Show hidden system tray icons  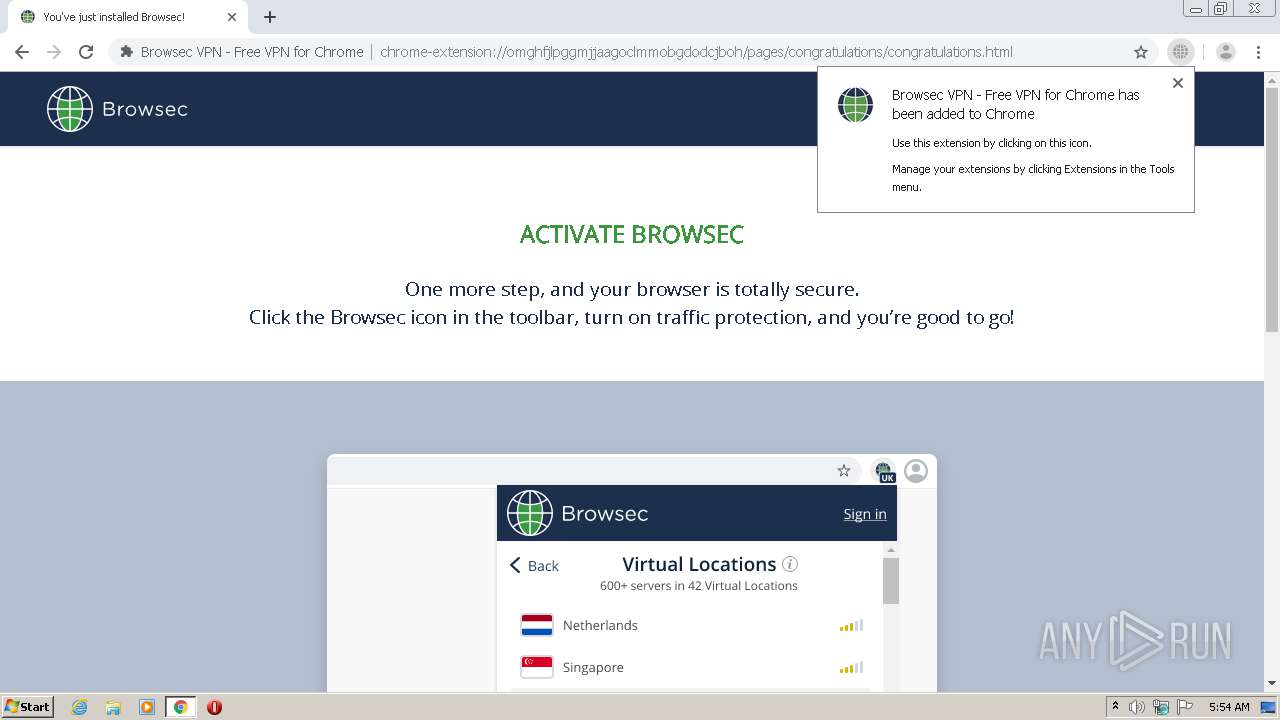[1116, 707]
